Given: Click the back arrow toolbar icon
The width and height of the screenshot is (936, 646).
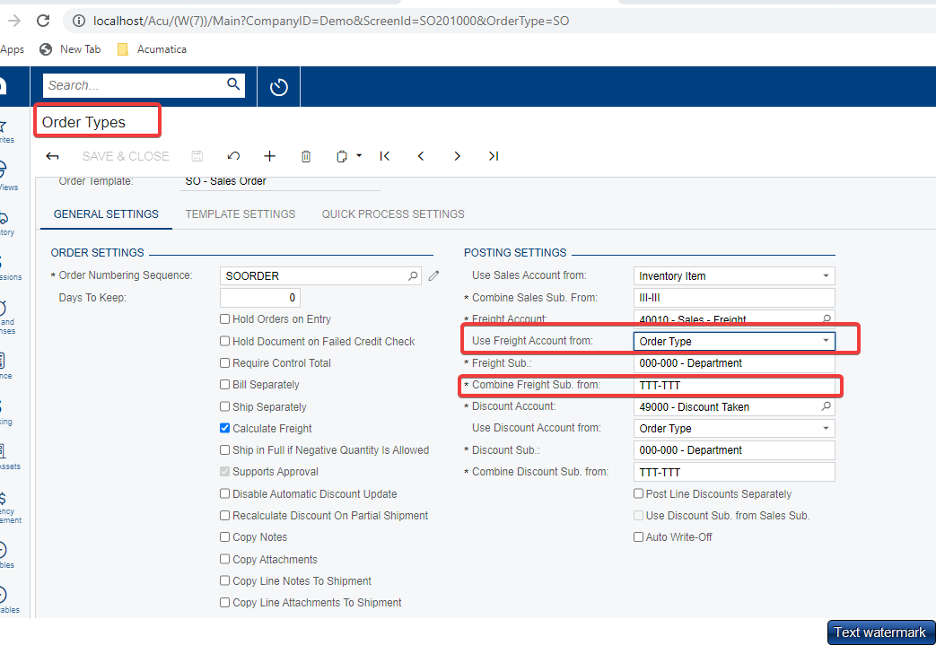Looking at the screenshot, I should tap(53, 156).
